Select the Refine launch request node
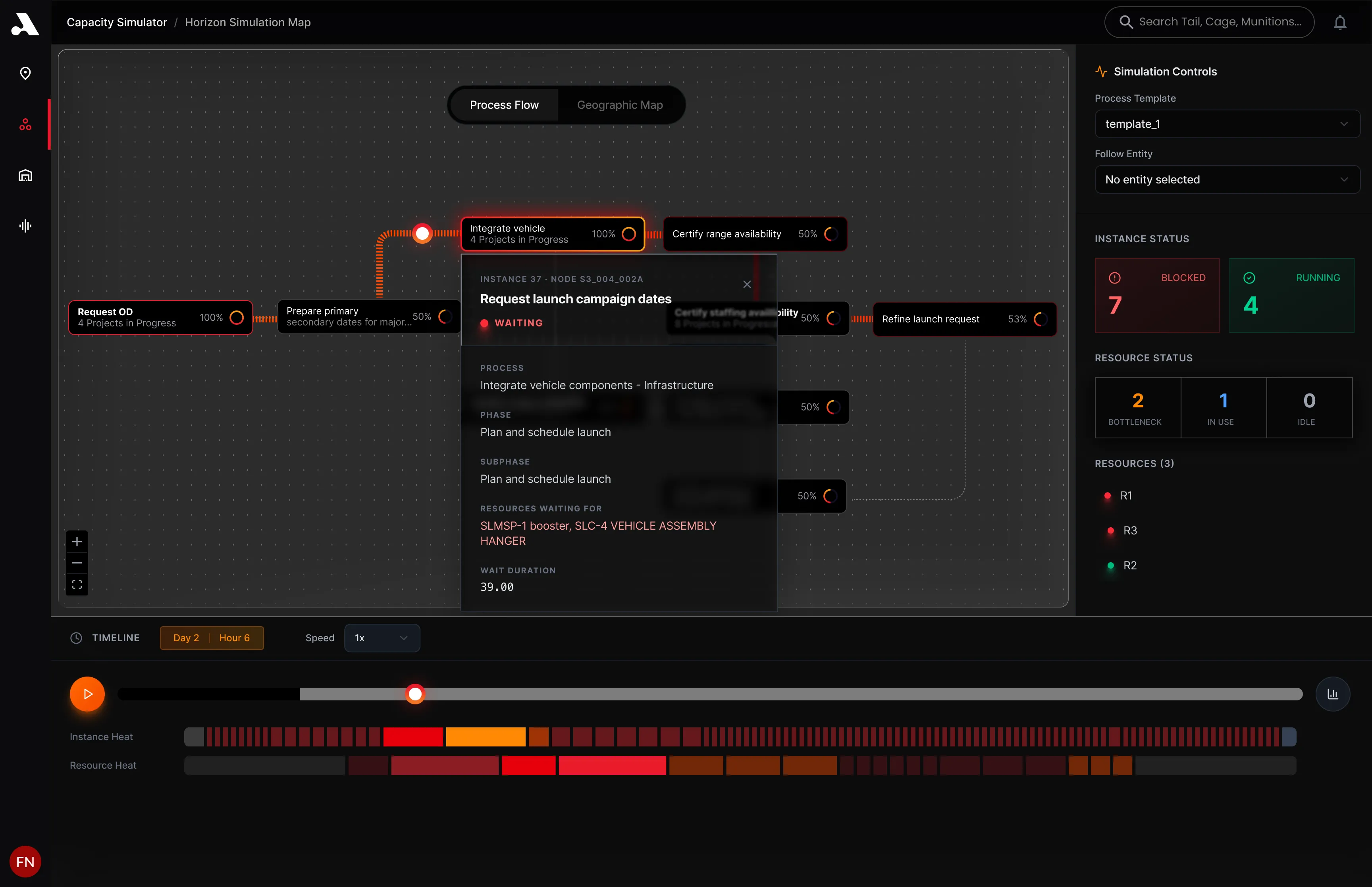 point(964,319)
